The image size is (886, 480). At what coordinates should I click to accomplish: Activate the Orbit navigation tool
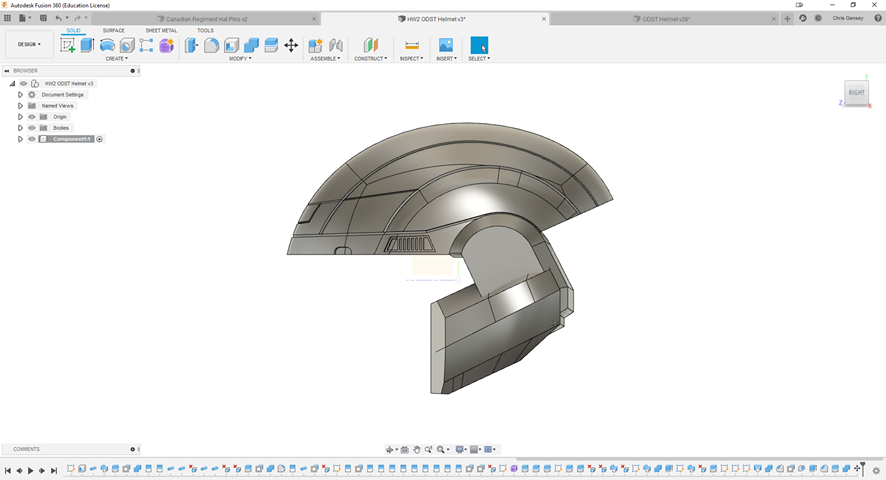[389, 449]
